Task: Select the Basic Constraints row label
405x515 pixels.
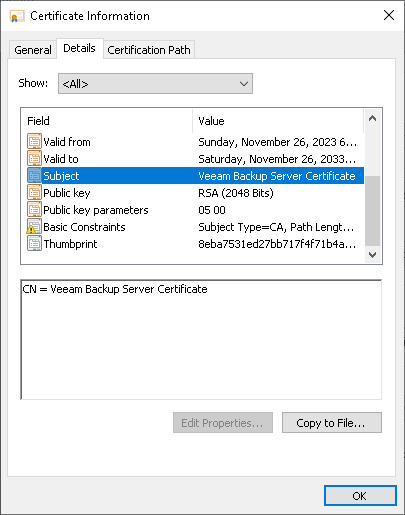Action: [x=84, y=227]
